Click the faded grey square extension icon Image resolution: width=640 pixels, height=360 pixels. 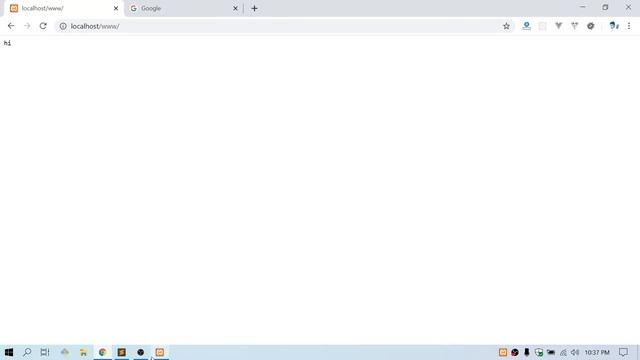coord(542,26)
